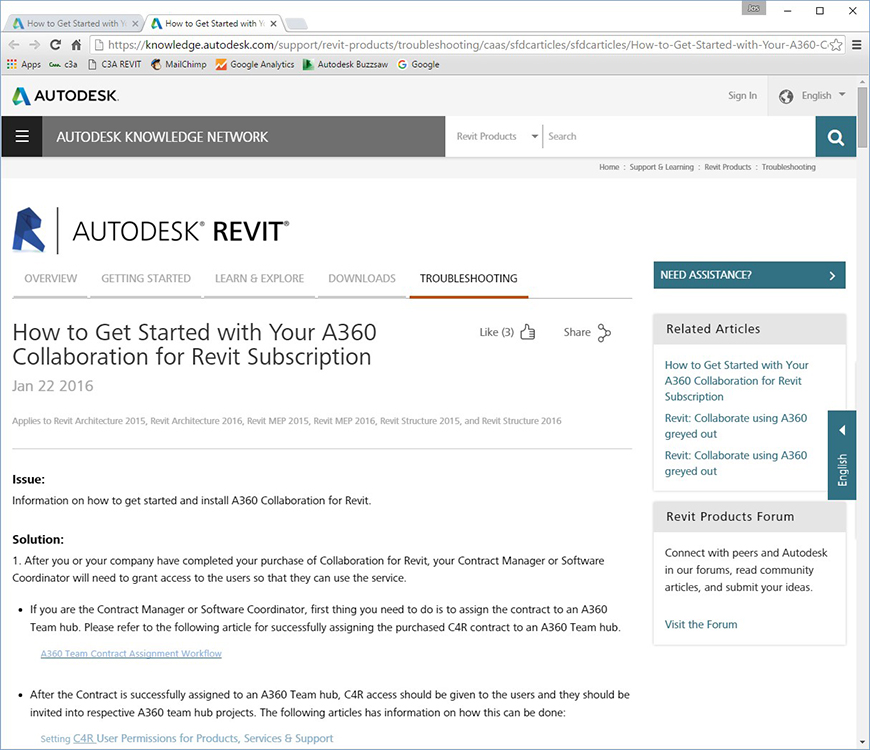Open the Troubleshooting breadcrumb link
870x750 pixels.
[788, 167]
